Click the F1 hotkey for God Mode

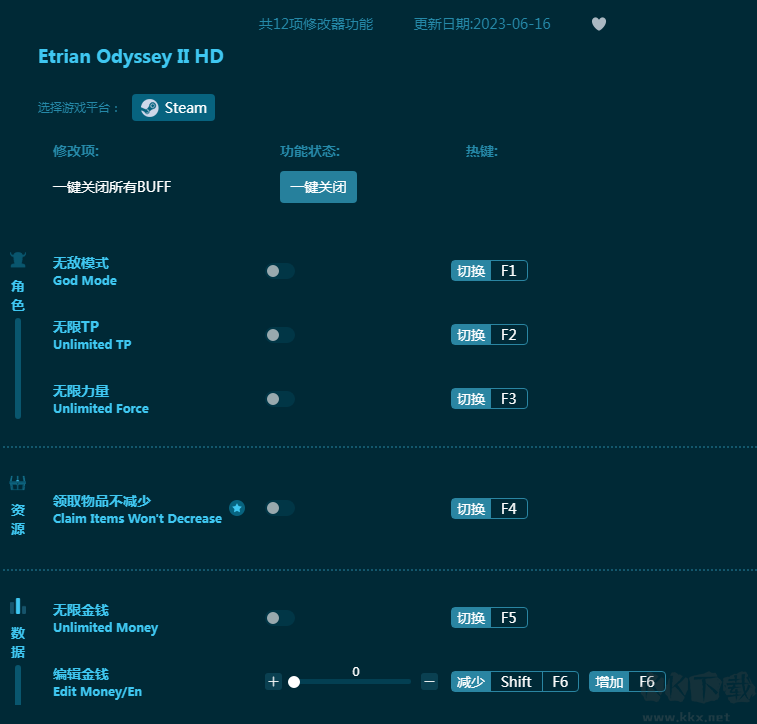click(x=489, y=271)
